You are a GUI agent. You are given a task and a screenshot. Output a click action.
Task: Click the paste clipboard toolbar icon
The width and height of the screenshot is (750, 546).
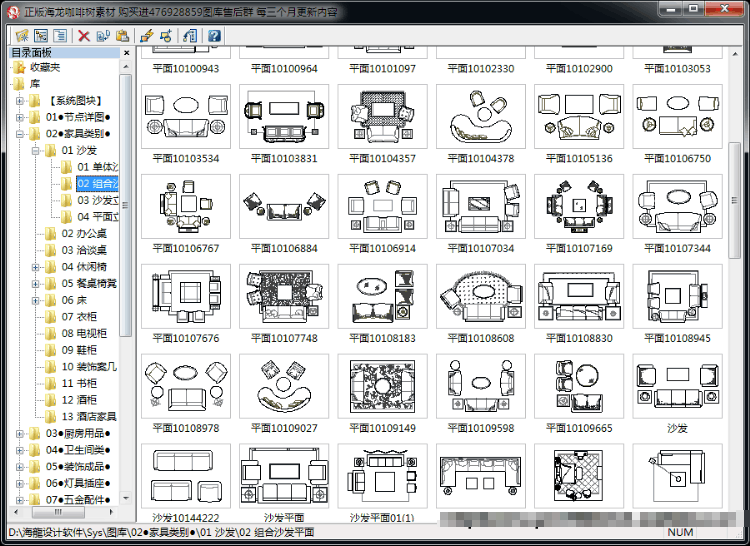tap(122, 35)
